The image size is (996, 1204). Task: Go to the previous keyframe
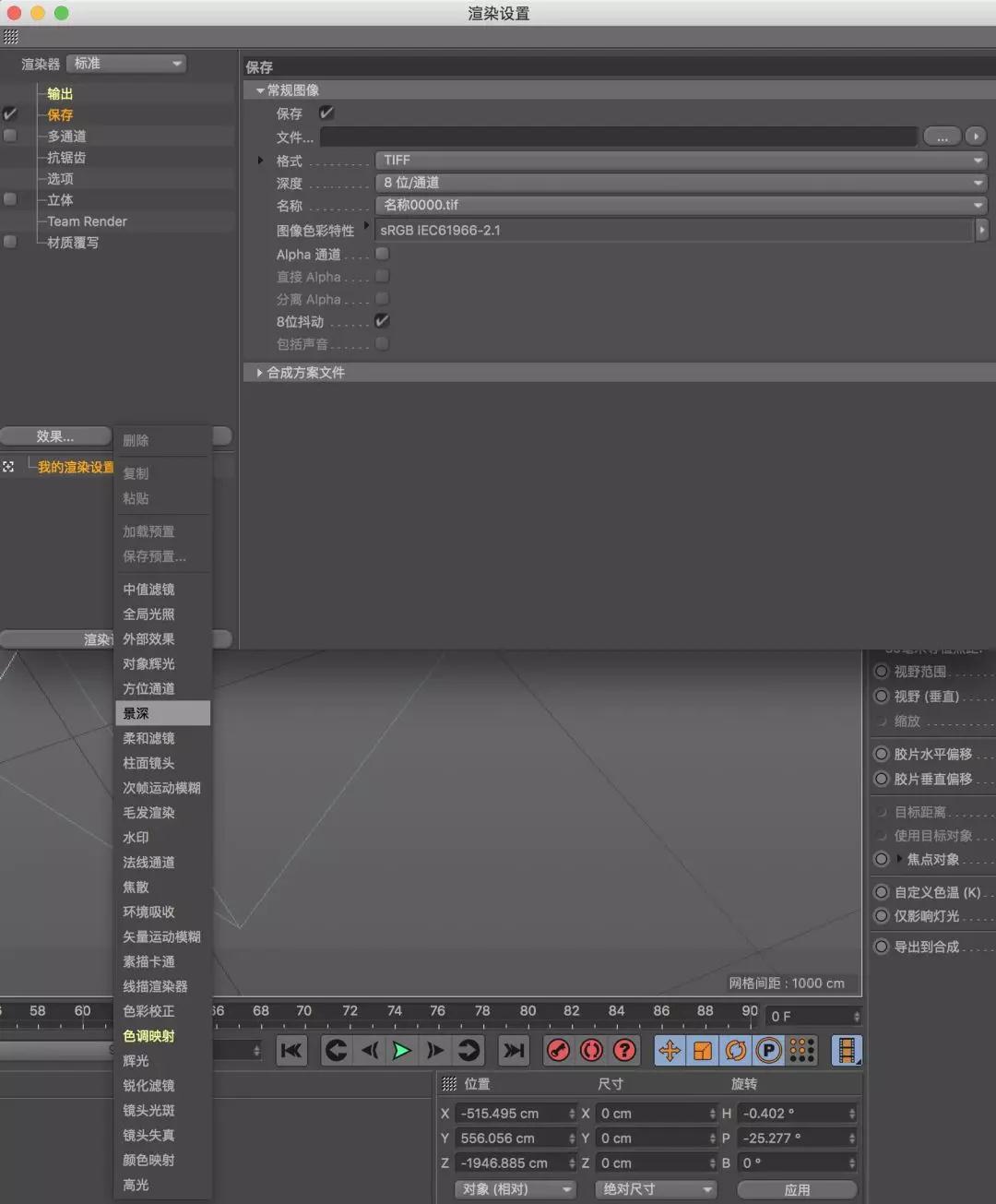[x=336, y=1050]
